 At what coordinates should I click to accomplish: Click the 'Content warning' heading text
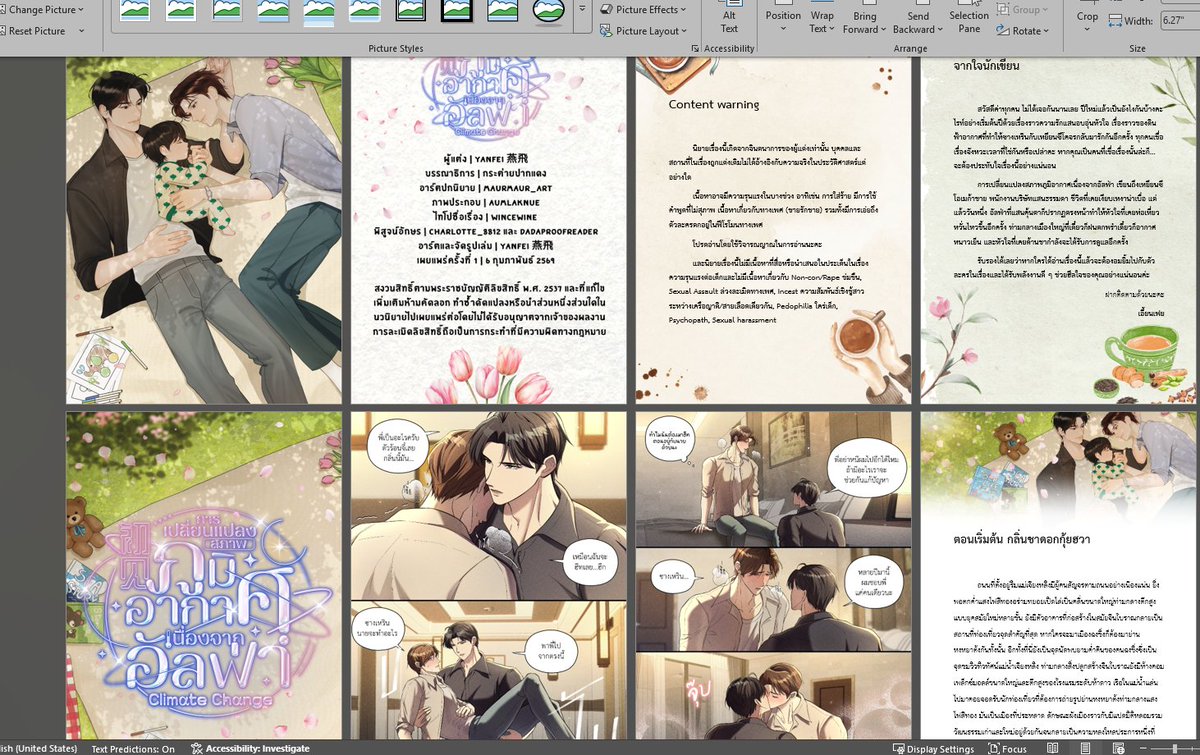pos(714,104)
